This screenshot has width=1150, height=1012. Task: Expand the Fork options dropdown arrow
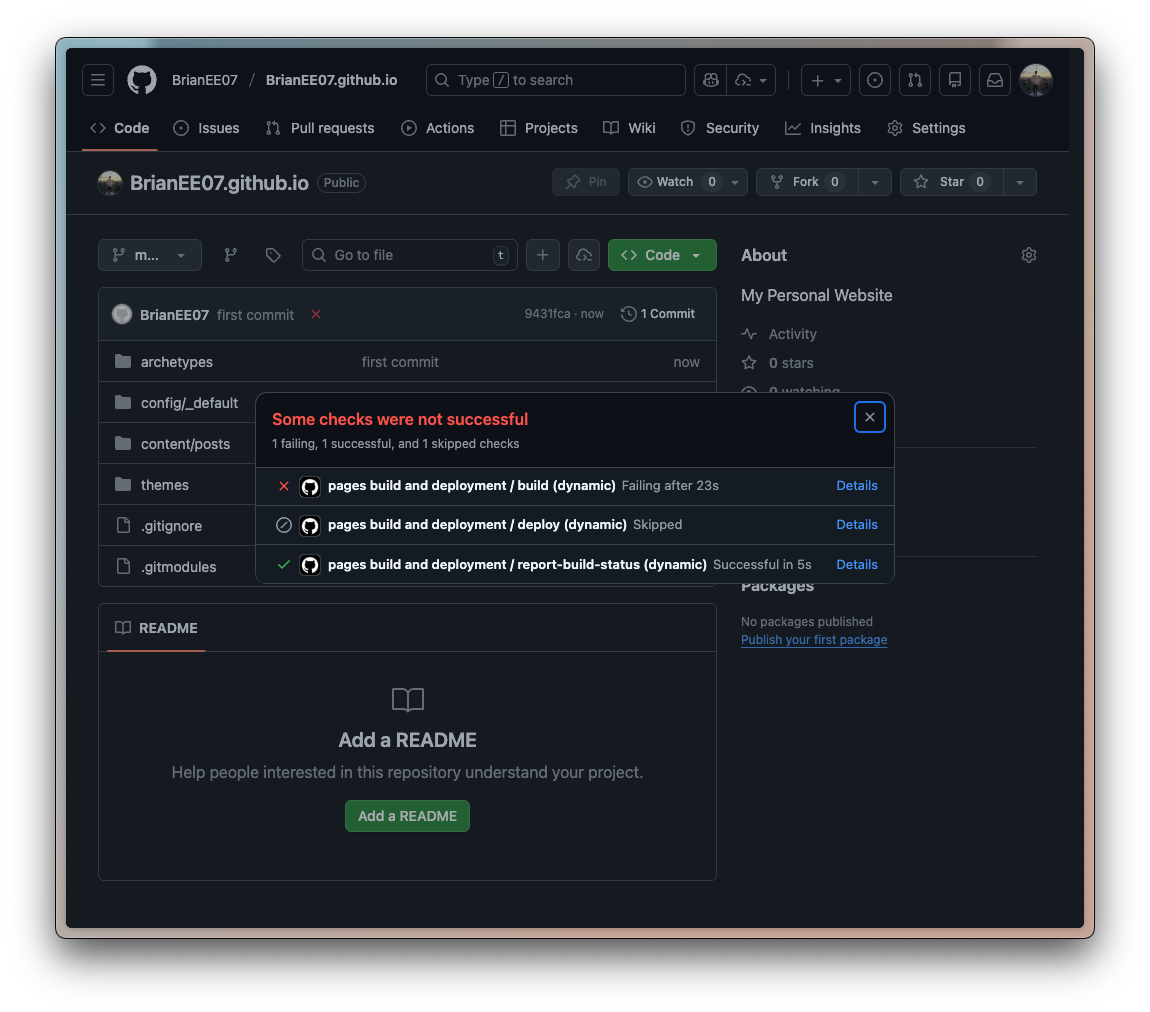point(875,182)
